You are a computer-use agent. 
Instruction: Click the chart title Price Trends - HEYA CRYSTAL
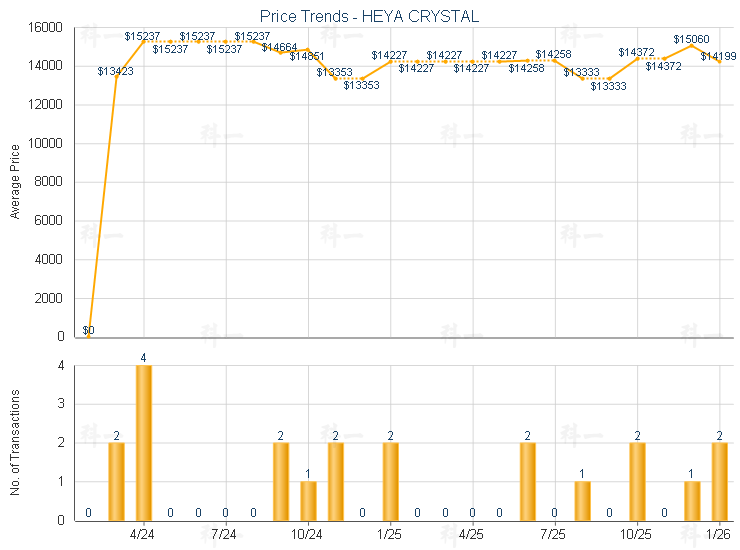pyautogui.click(x=369, y=16)
